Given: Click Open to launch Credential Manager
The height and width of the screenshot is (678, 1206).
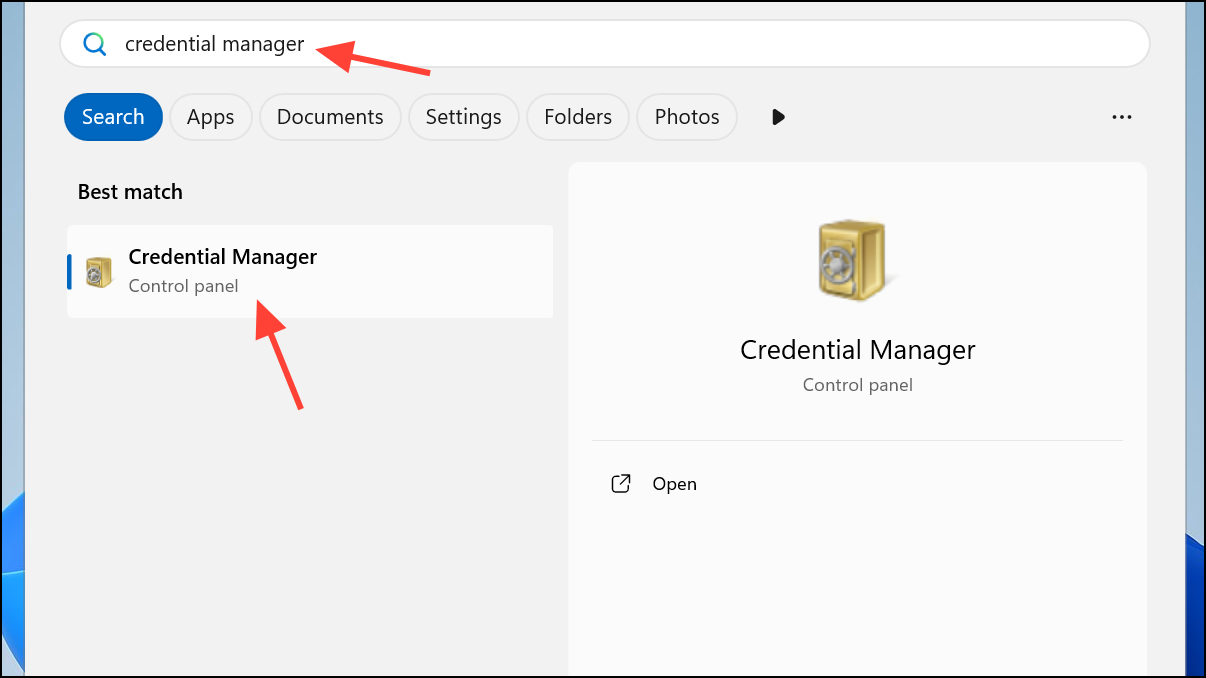Looking at the screenshot, I should point(674,484).
